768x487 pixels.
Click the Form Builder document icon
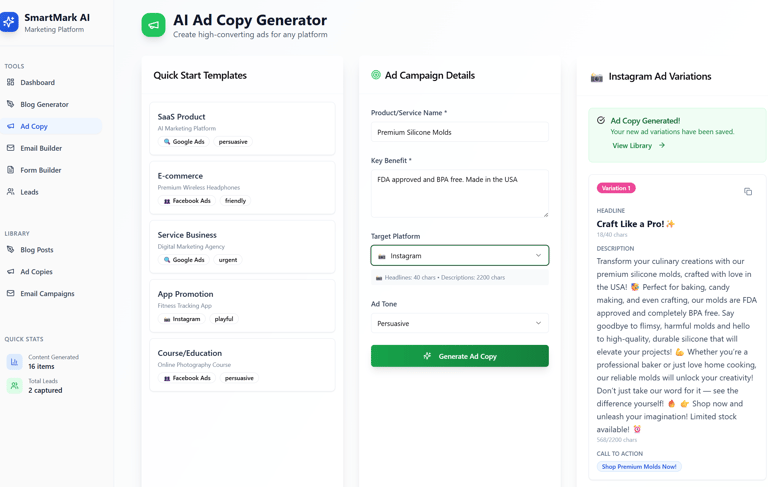tap(11, 170)
